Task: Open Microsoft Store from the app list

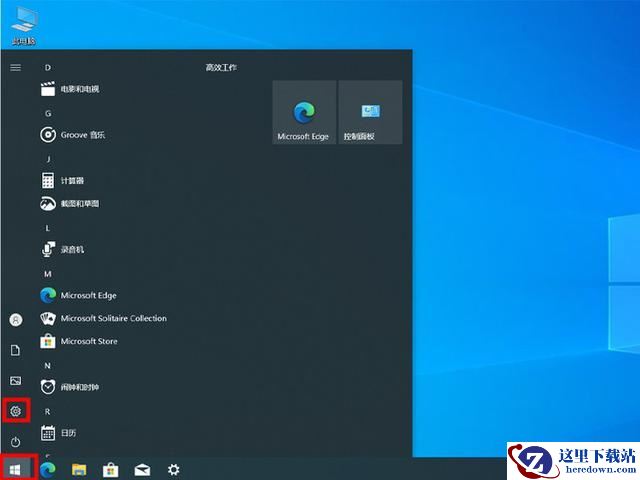Action: [79, 341]
